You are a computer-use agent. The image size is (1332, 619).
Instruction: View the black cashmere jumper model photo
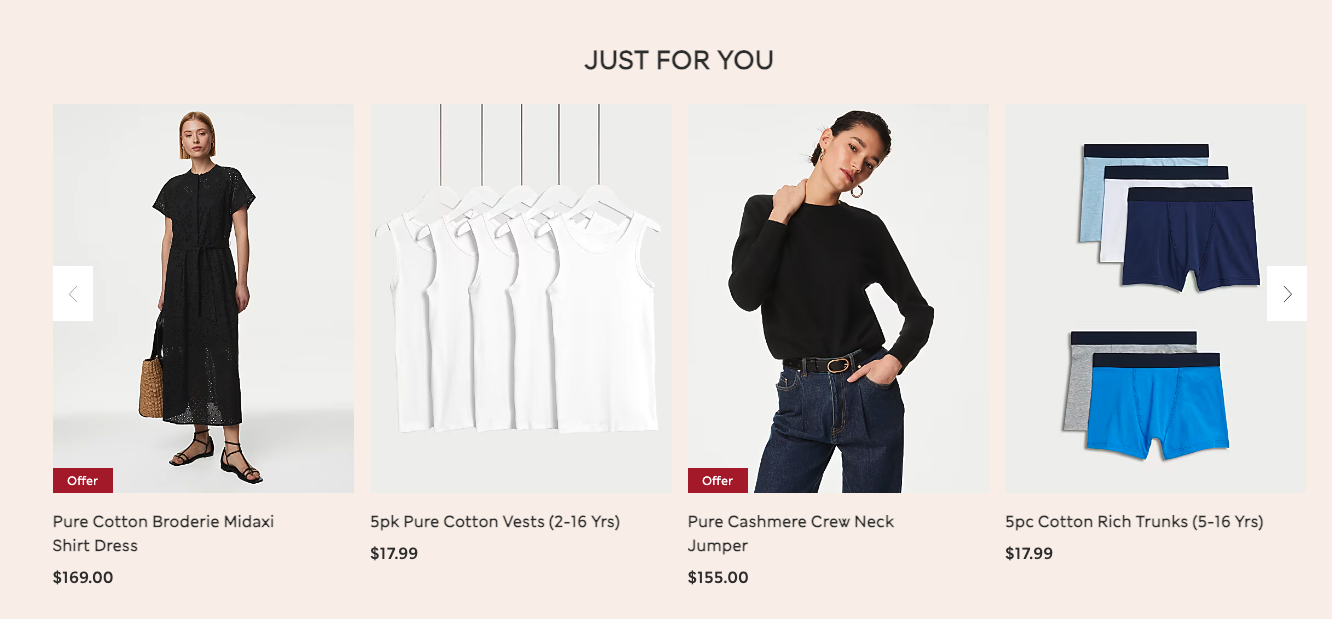(838, 298)
